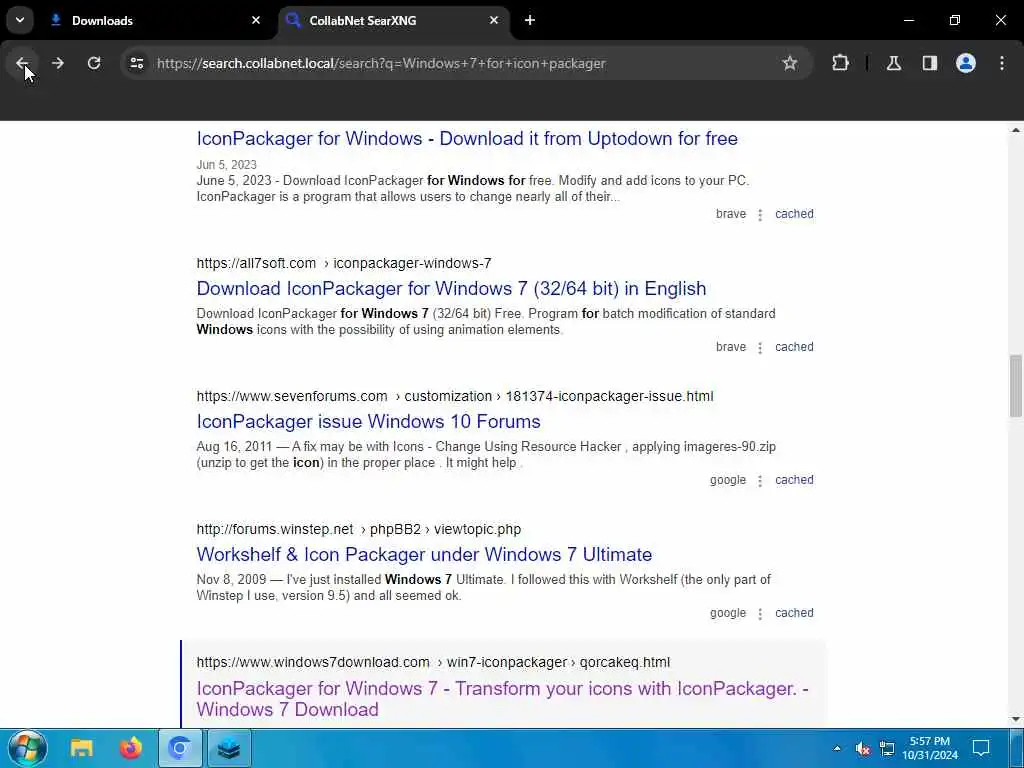The height and width of the screenshot is (768, 1024).
Task: Open the Action Center notification icon
Action: coord(981,748)
